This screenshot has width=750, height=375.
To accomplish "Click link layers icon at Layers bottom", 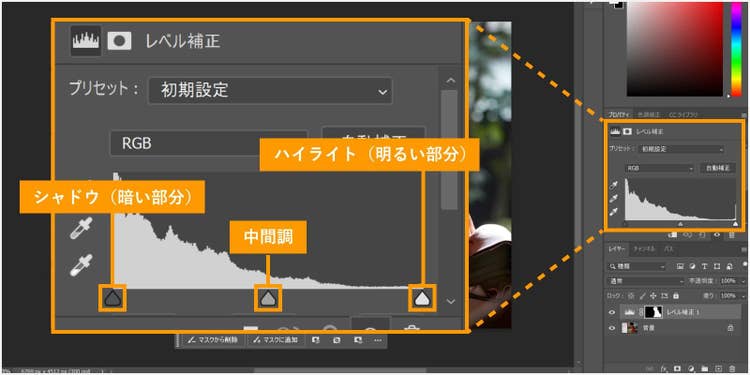I will coord(650,368).
